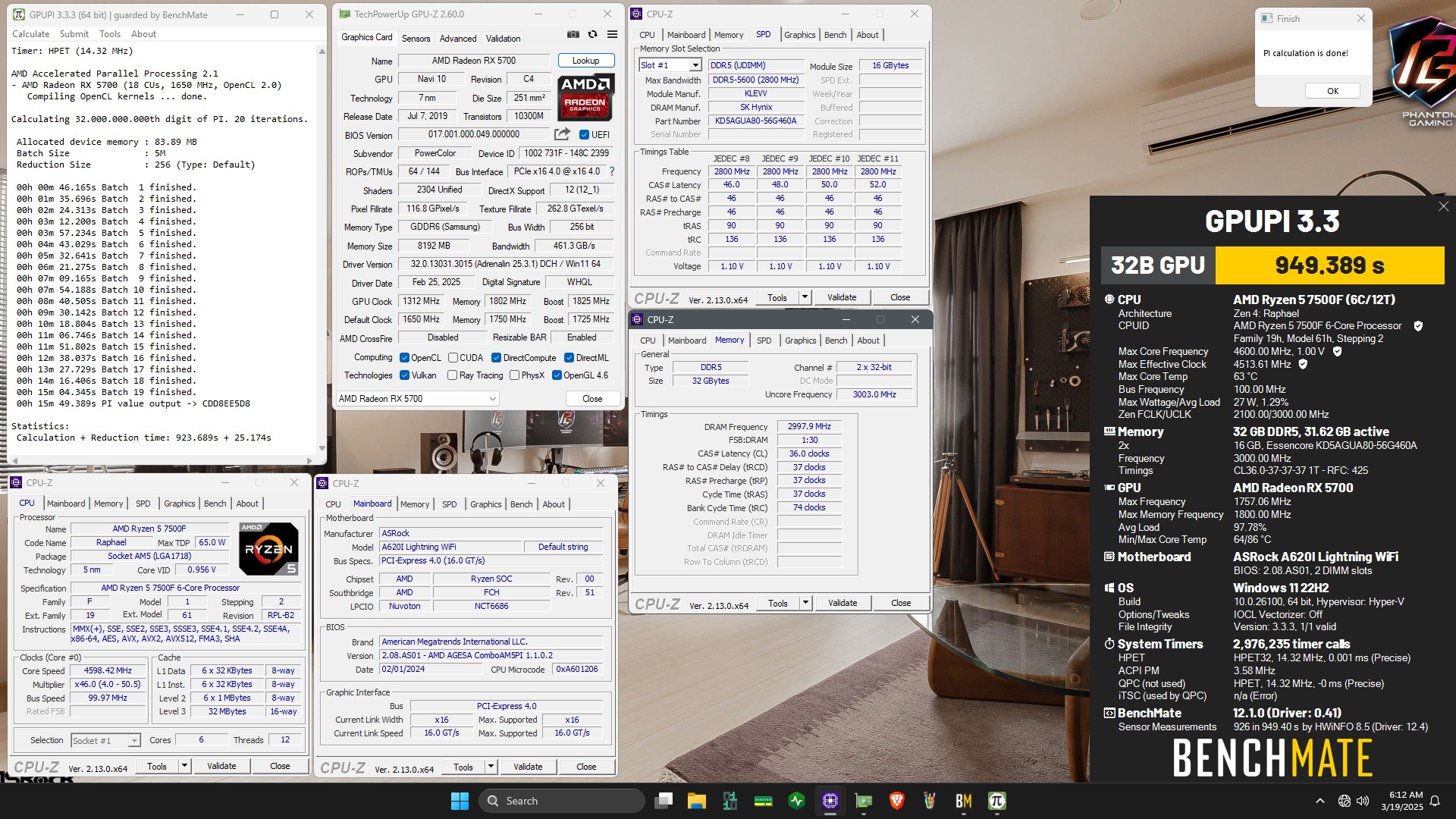1456x819 pixels.
Task: Click the Default string field in Mainboard
Action: click(x=563, y=547)
